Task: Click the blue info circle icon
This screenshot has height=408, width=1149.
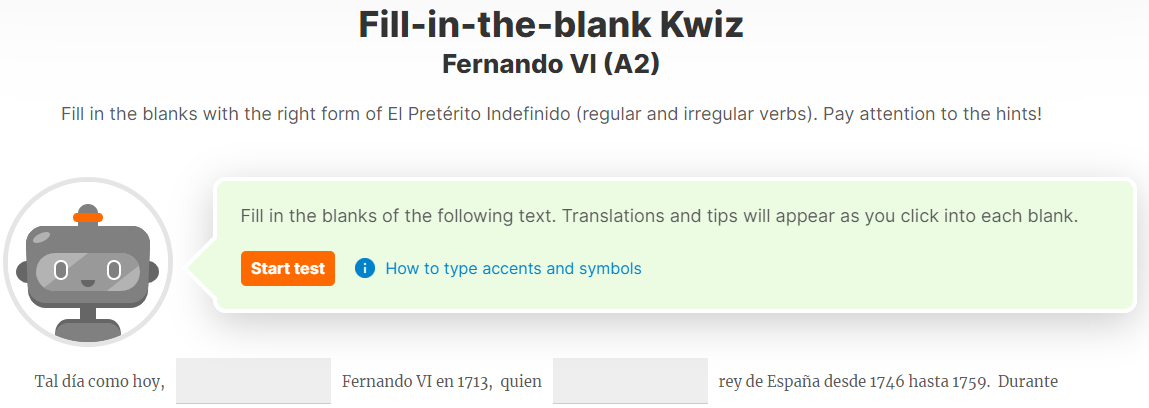Action: pos(364,269)
